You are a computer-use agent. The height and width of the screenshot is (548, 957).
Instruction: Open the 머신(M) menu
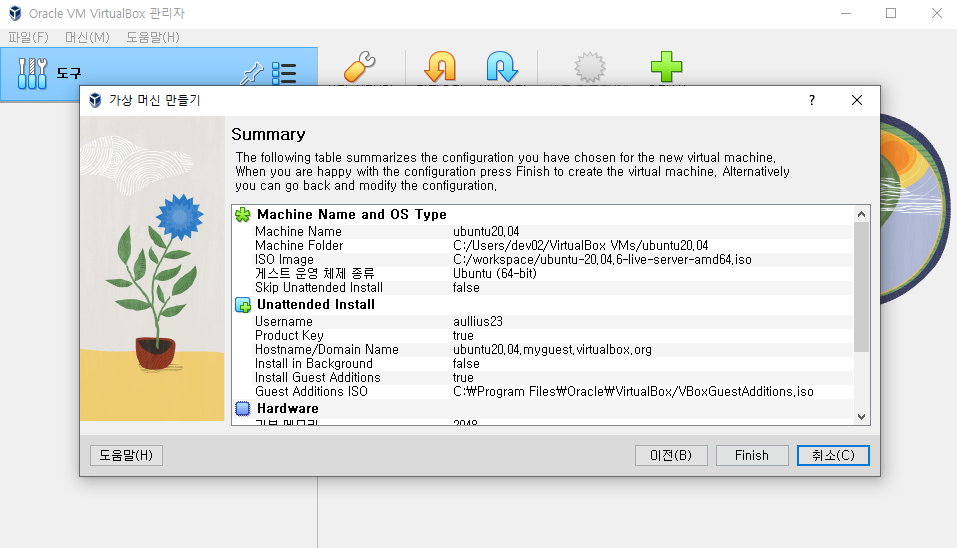(x=87, y=37)
